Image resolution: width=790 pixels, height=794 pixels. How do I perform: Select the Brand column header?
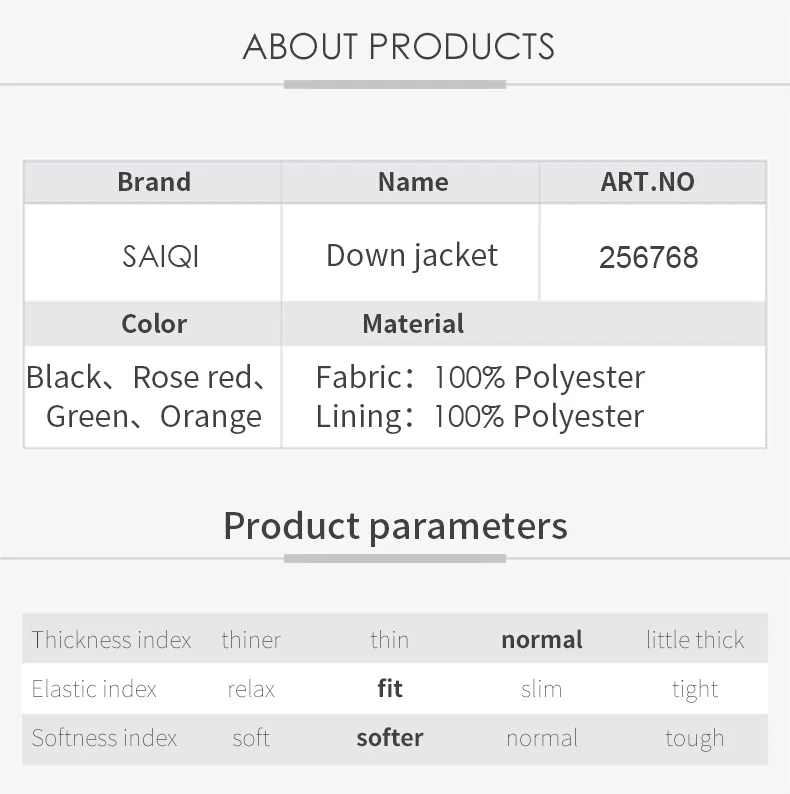[x=154, y=182]
